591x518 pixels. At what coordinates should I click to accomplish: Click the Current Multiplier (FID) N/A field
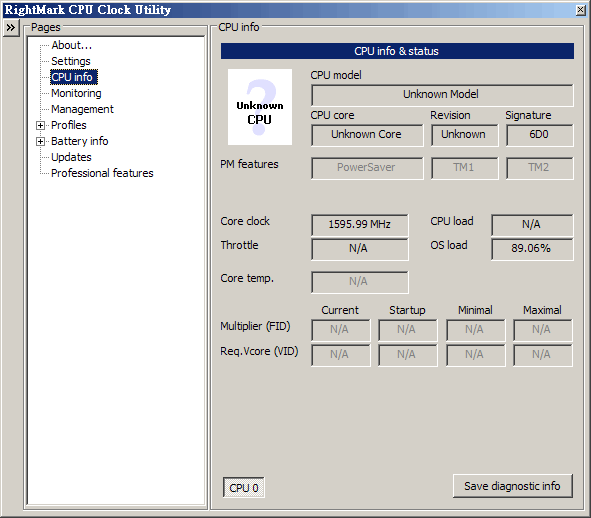pyautogui.click(x=340, y=330)
